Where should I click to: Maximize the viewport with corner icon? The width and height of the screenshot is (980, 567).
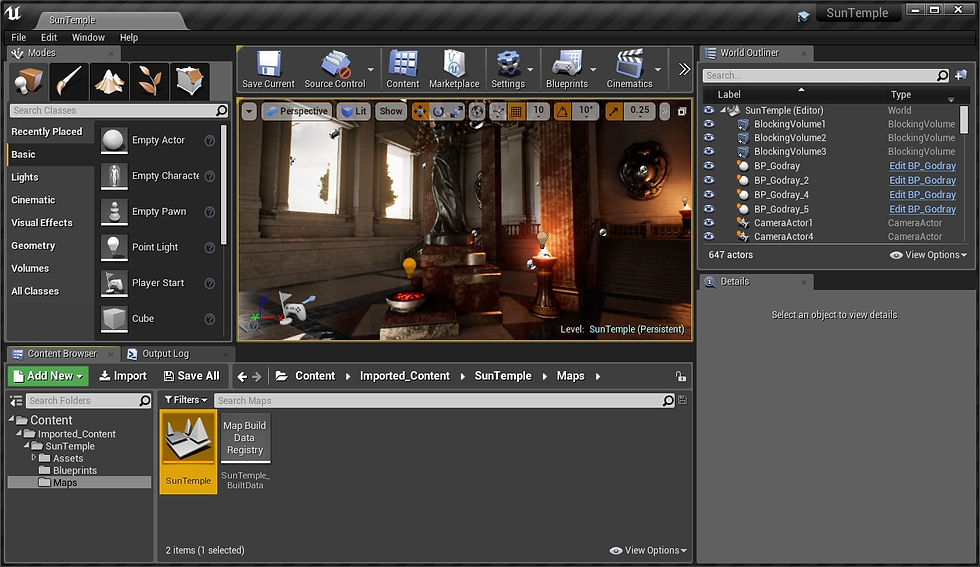tap(682, 112)
